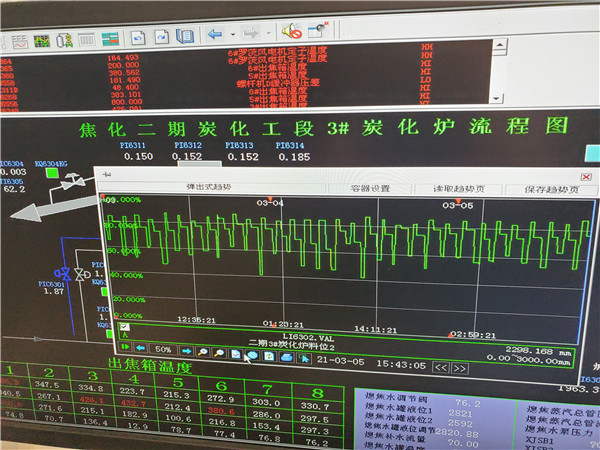Open dropdown arrow next to forward button
The image size is (600, 450).
267,35
